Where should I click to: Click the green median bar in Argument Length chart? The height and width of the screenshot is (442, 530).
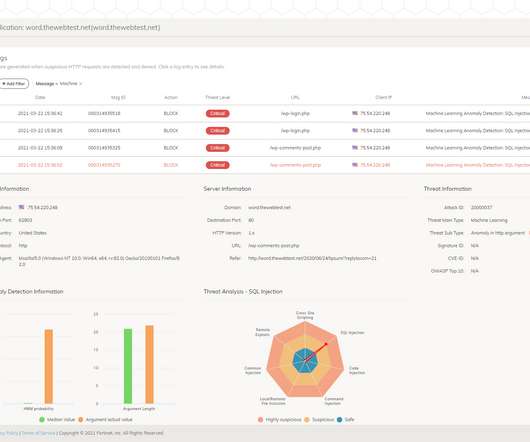coord(128,366)
